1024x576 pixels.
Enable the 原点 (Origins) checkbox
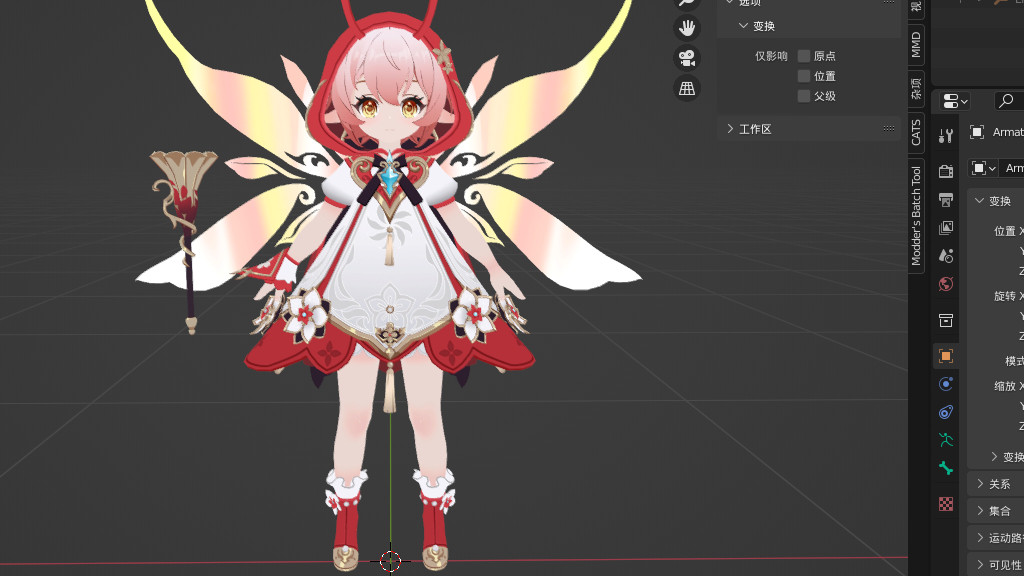pos(804,56)
